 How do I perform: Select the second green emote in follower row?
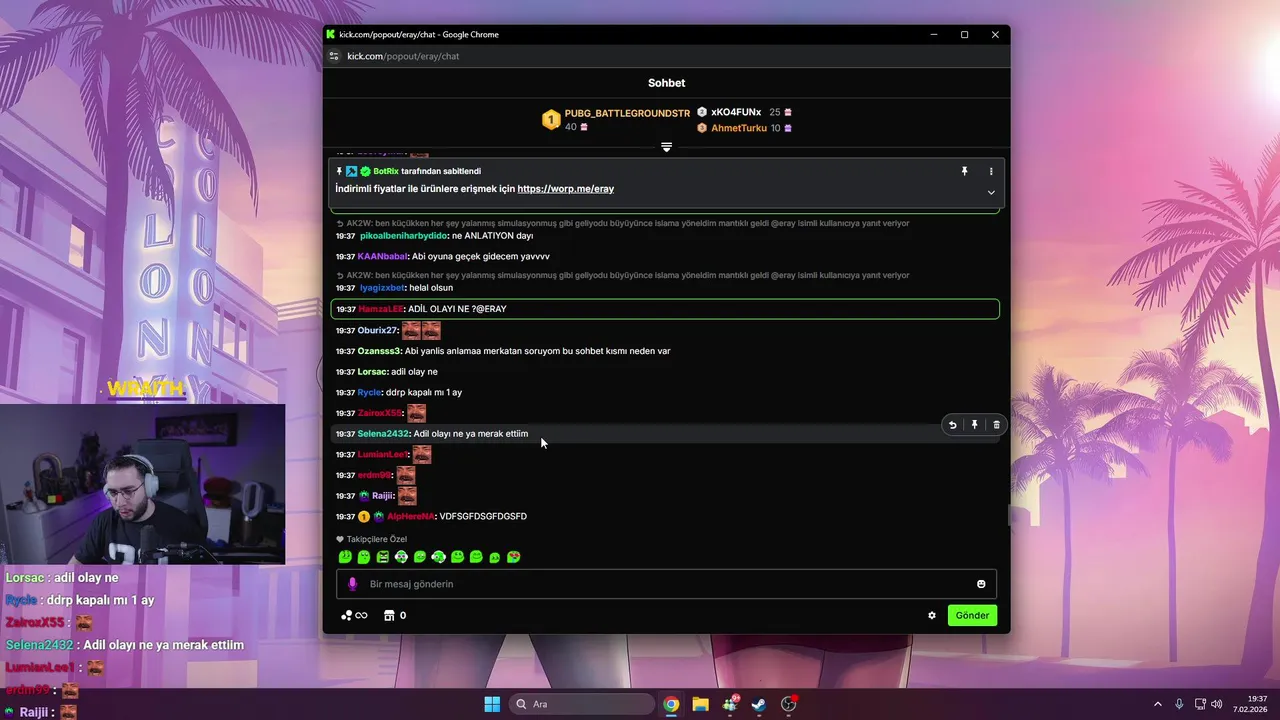(364, 557)
